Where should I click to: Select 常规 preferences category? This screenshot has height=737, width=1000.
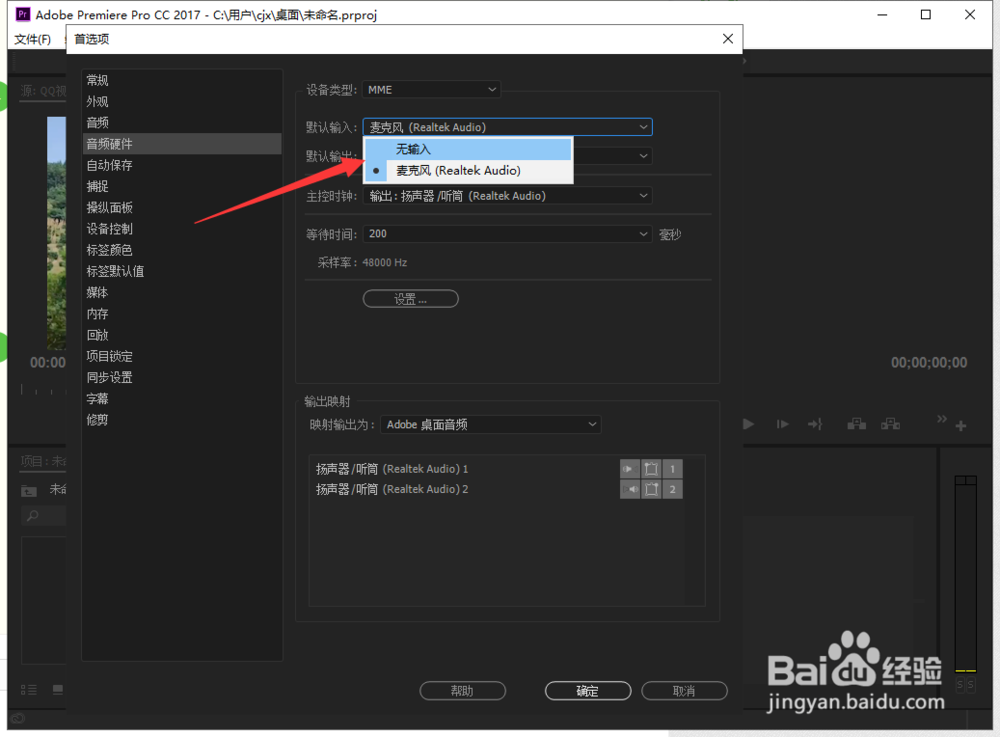(182, 80)
